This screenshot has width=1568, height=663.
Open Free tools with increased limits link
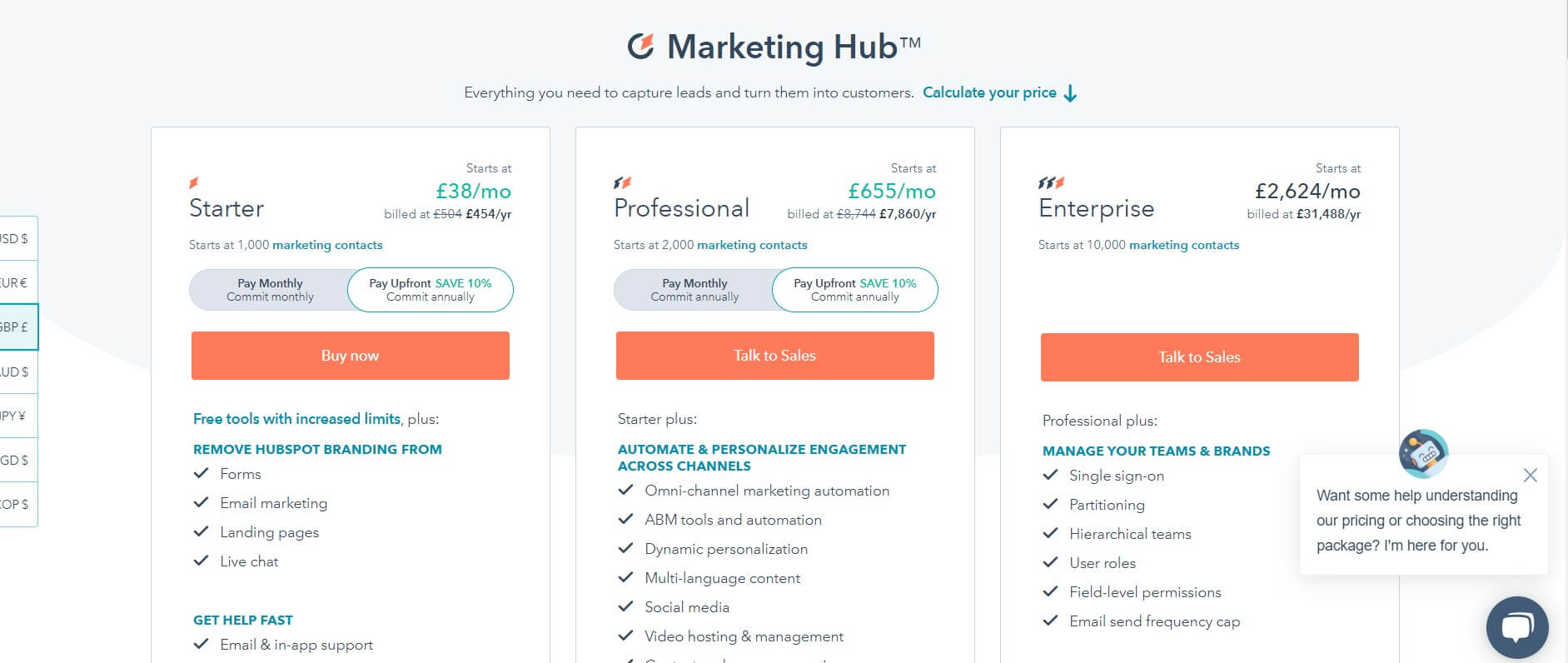coord(296,419)
